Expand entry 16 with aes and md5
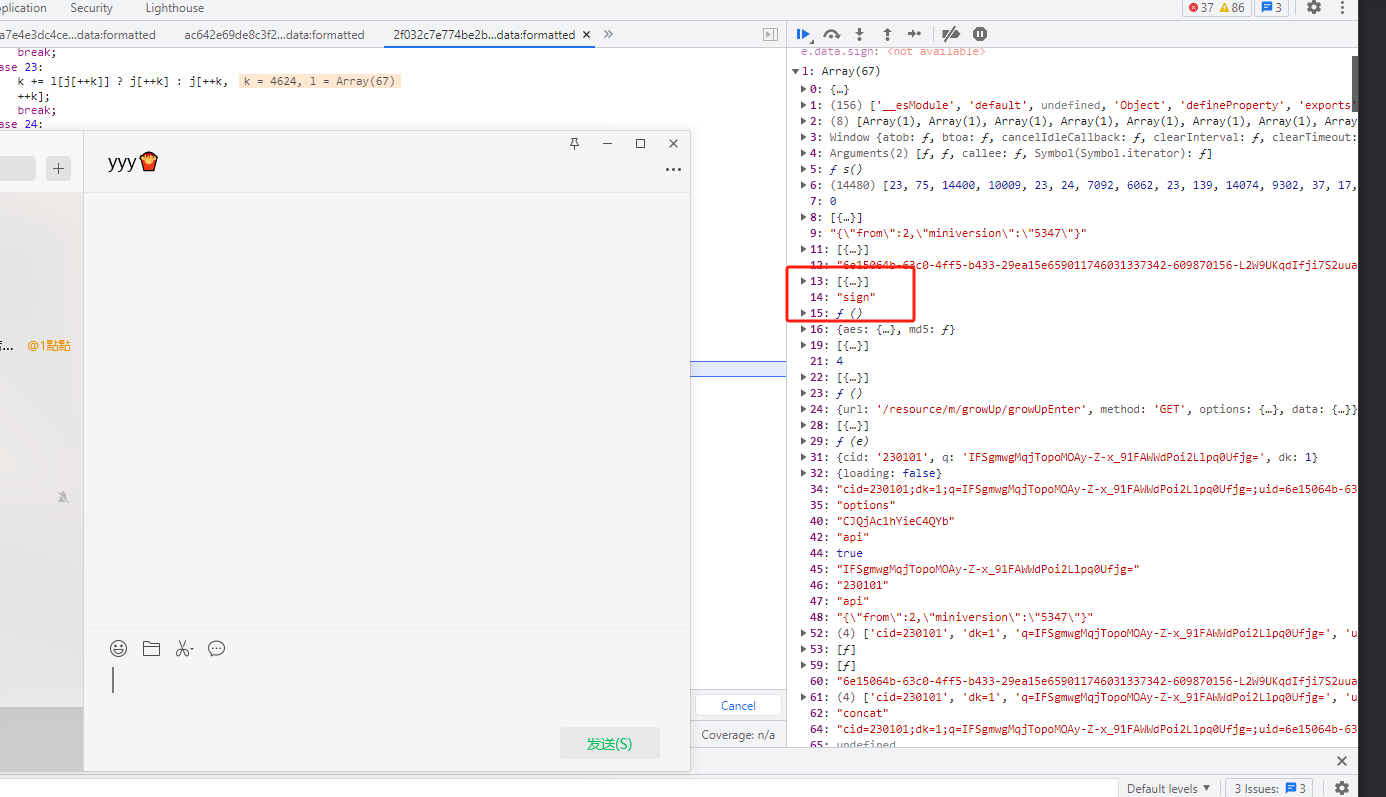The width and height of the screenshot is (1386, 797). [x=804, y=329]
